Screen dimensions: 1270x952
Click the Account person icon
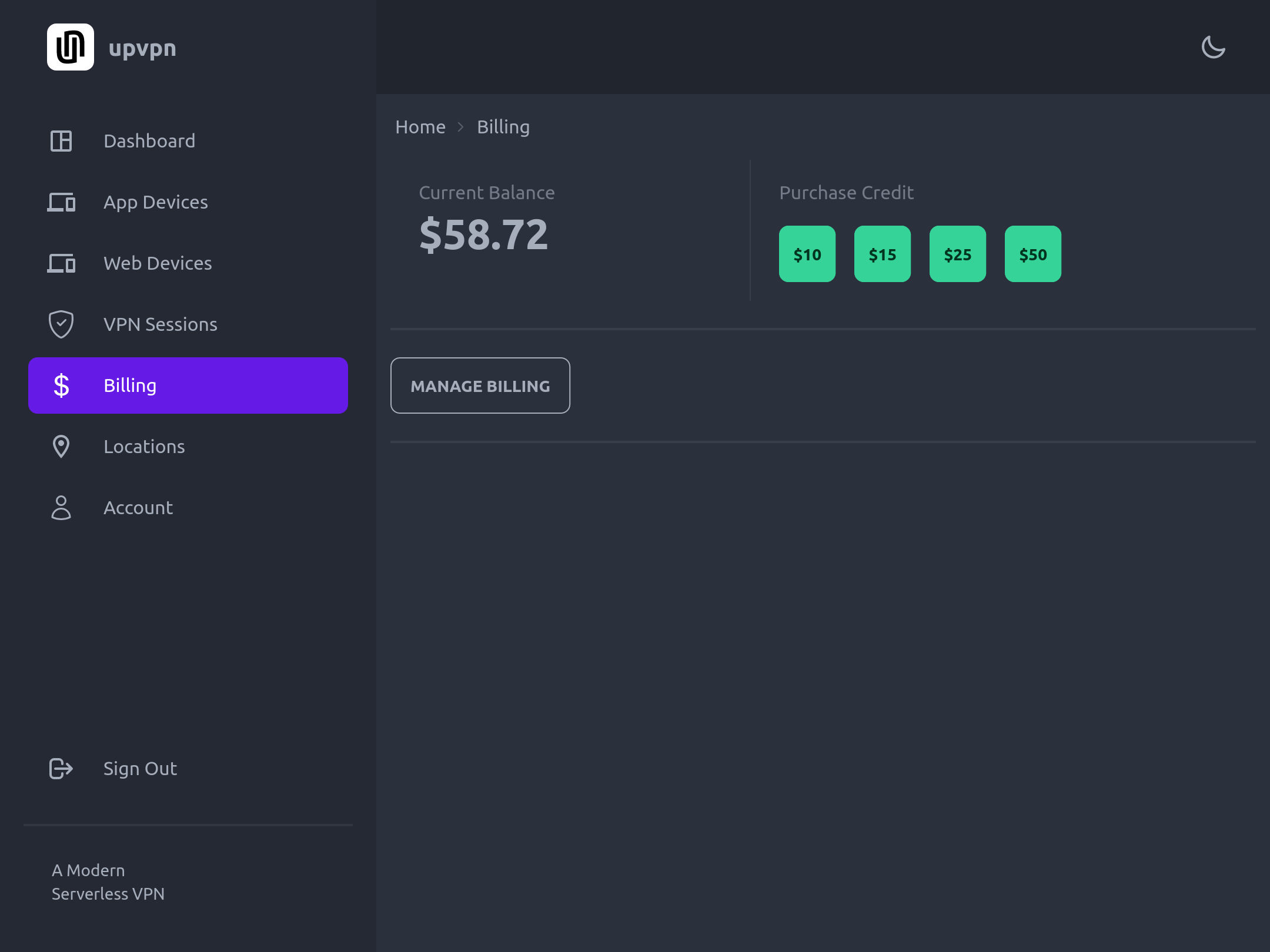click(x=61, y=508)
